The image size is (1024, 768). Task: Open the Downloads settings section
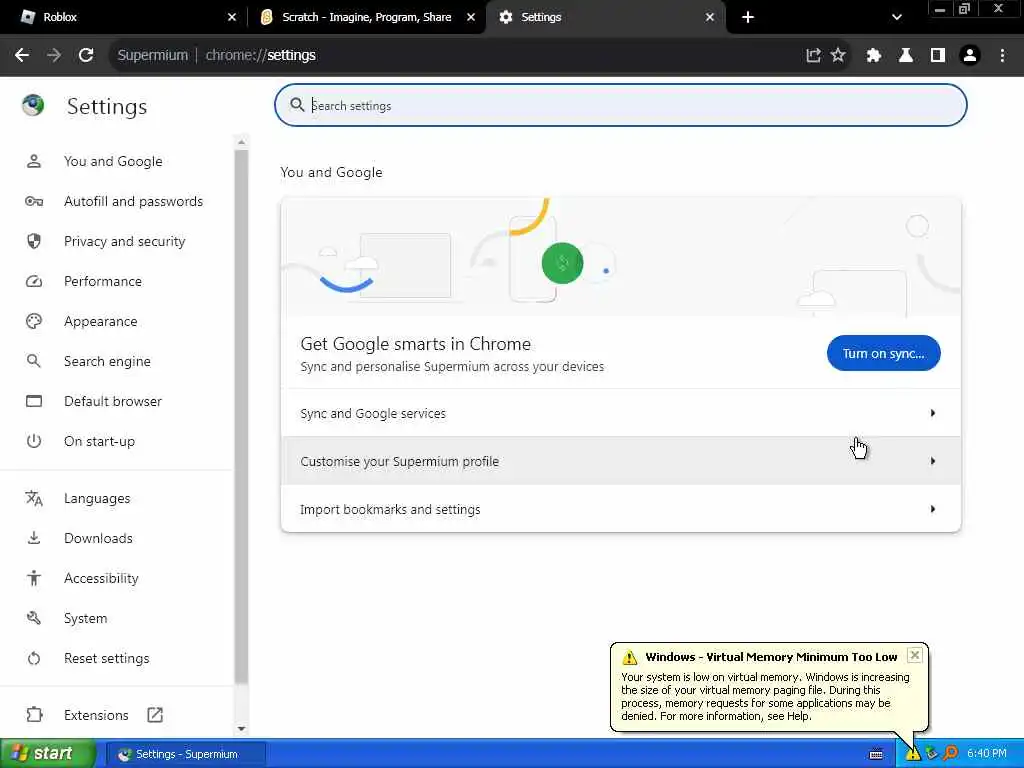(x=98, y=538)
